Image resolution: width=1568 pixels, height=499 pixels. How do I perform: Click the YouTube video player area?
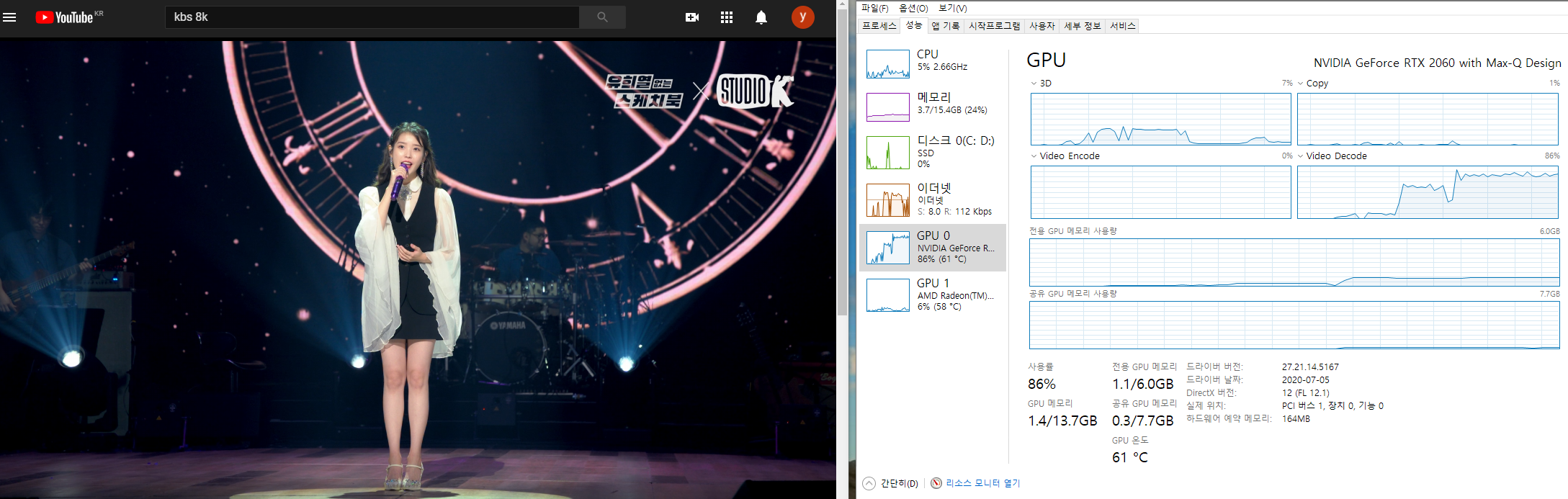coord(418,269)
